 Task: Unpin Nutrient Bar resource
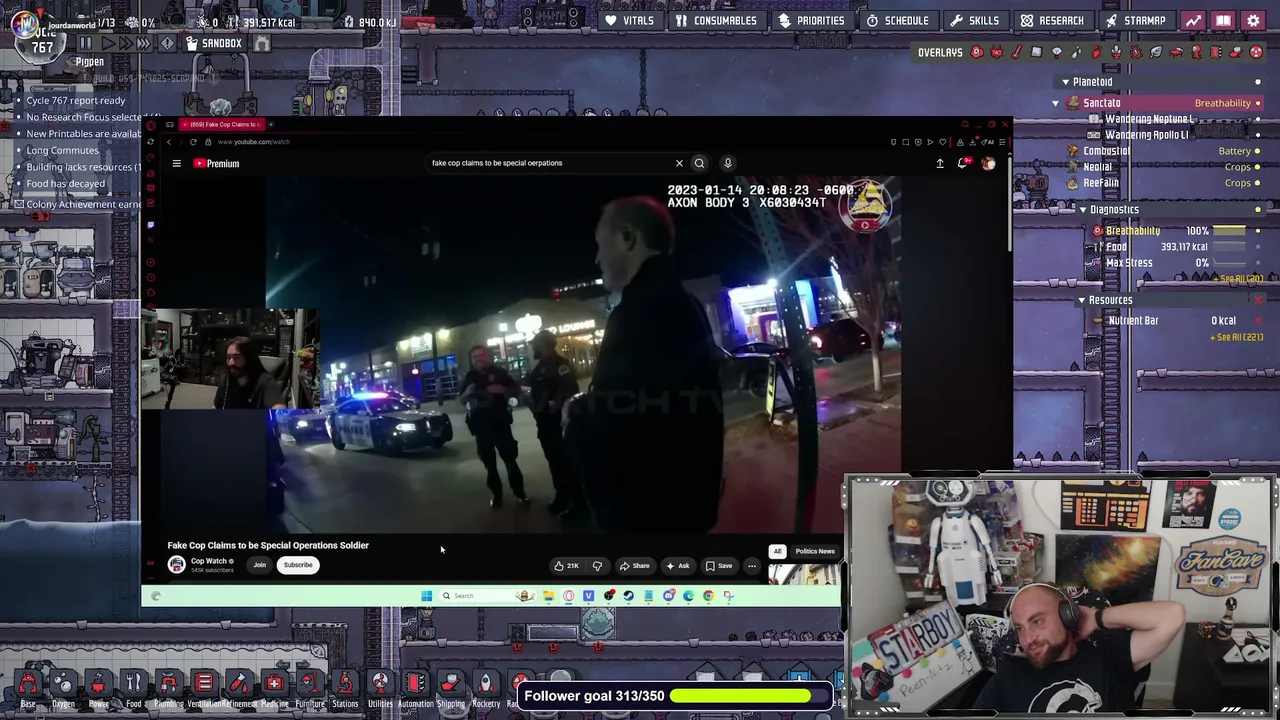(1258, 321)
